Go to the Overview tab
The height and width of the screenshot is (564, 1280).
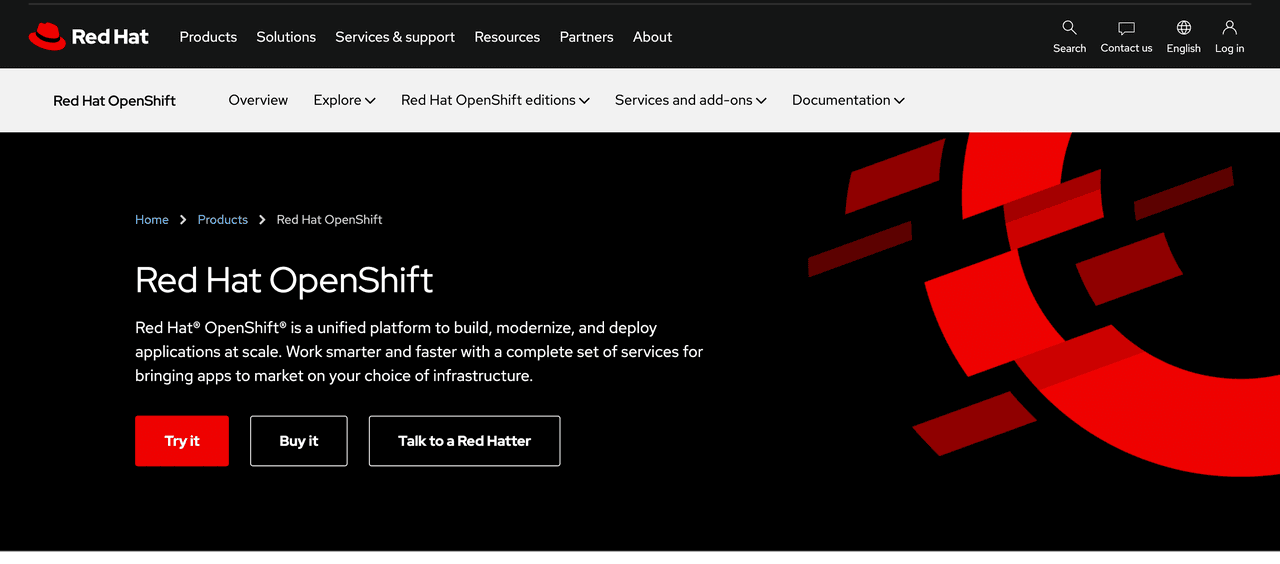point(258,100)
